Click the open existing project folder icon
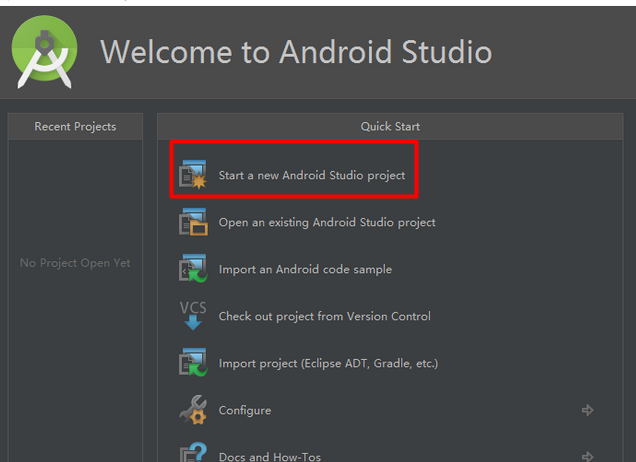 coord(193,221)
